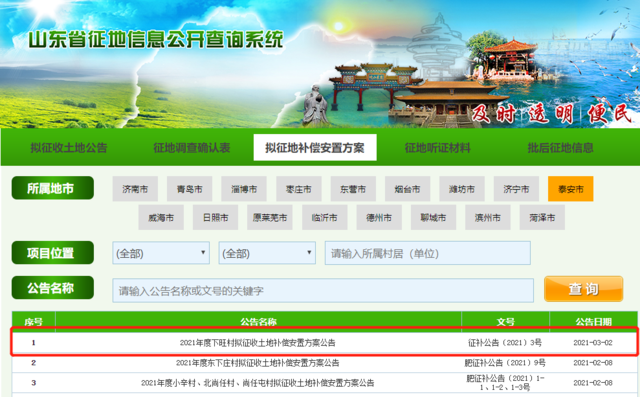Select 原莱芜市 city button
This screenshot has width=640, height=397.
click(x=270, y=217)
